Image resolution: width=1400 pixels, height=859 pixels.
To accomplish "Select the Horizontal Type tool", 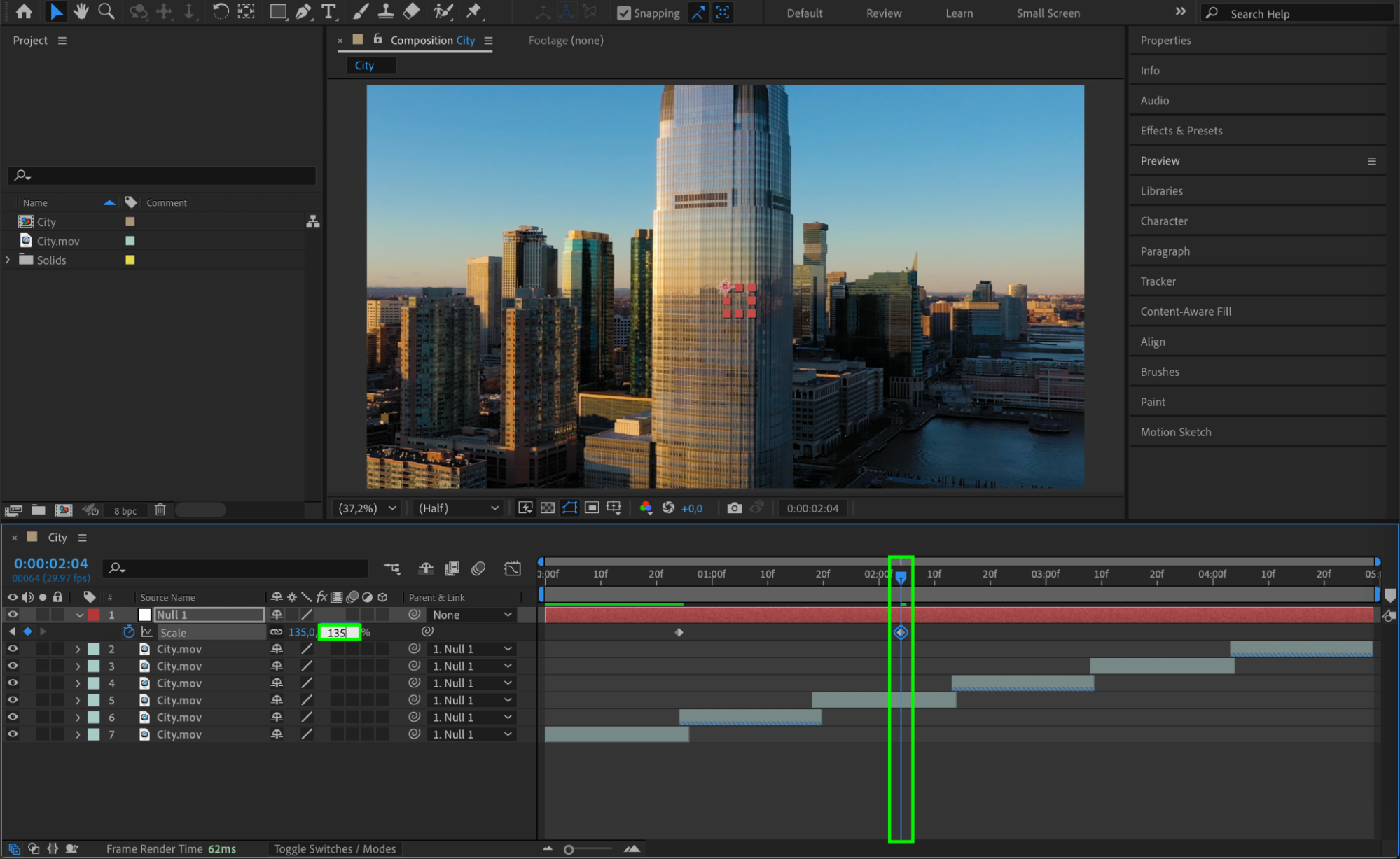I will [x=328, y=11].
